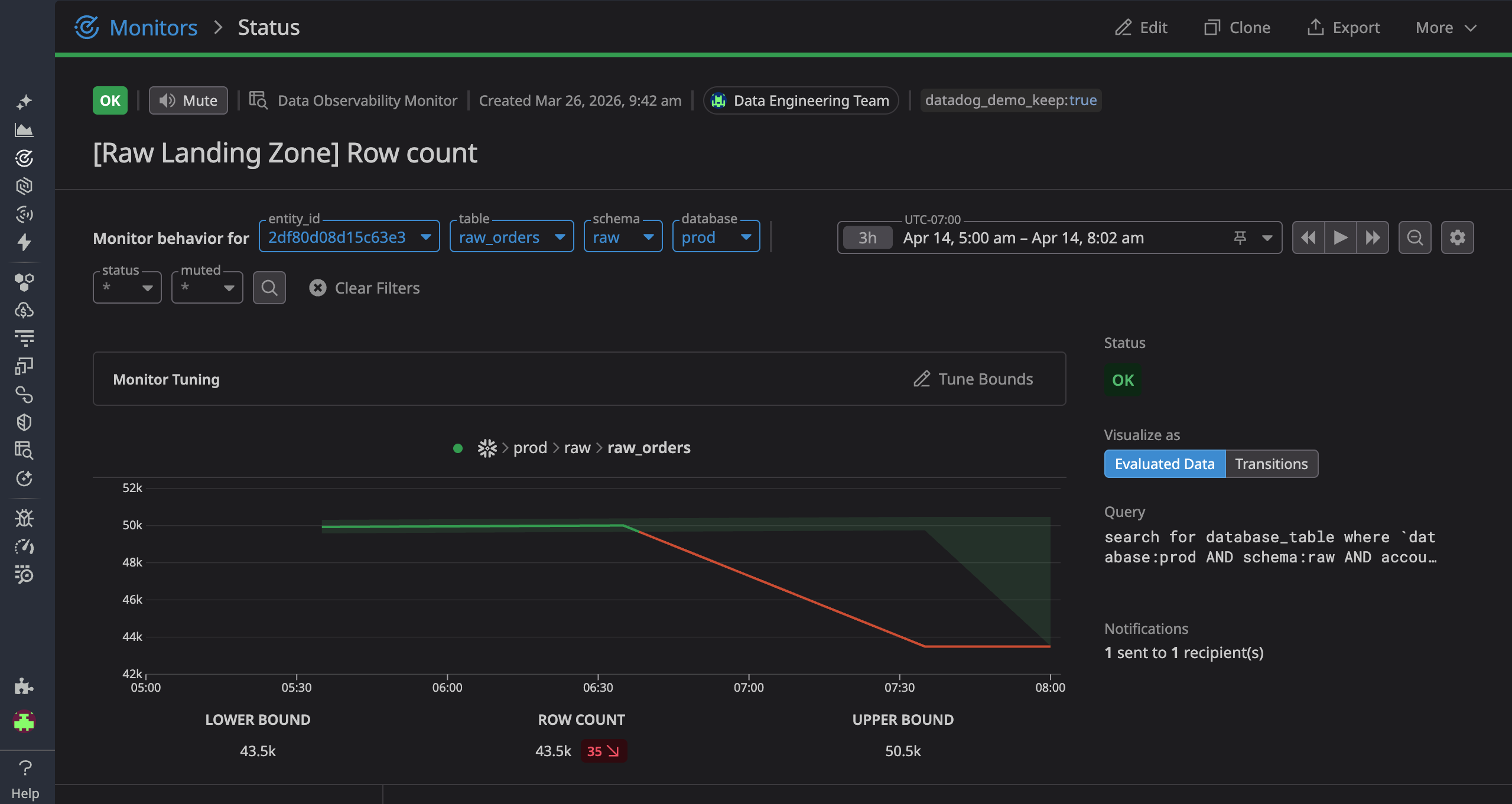
Task: Open the Monitors icon in sidebar
Action: click(x=24, y=158)
